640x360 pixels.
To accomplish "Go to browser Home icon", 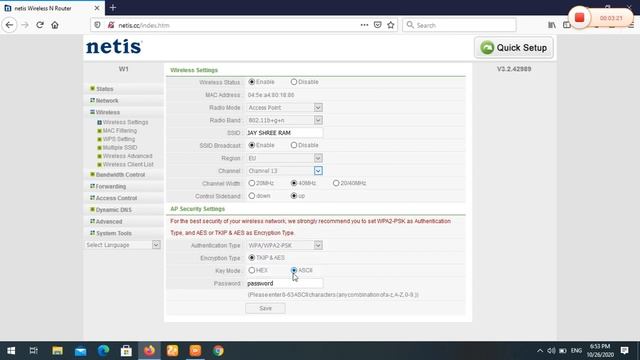I will point(55,25).
